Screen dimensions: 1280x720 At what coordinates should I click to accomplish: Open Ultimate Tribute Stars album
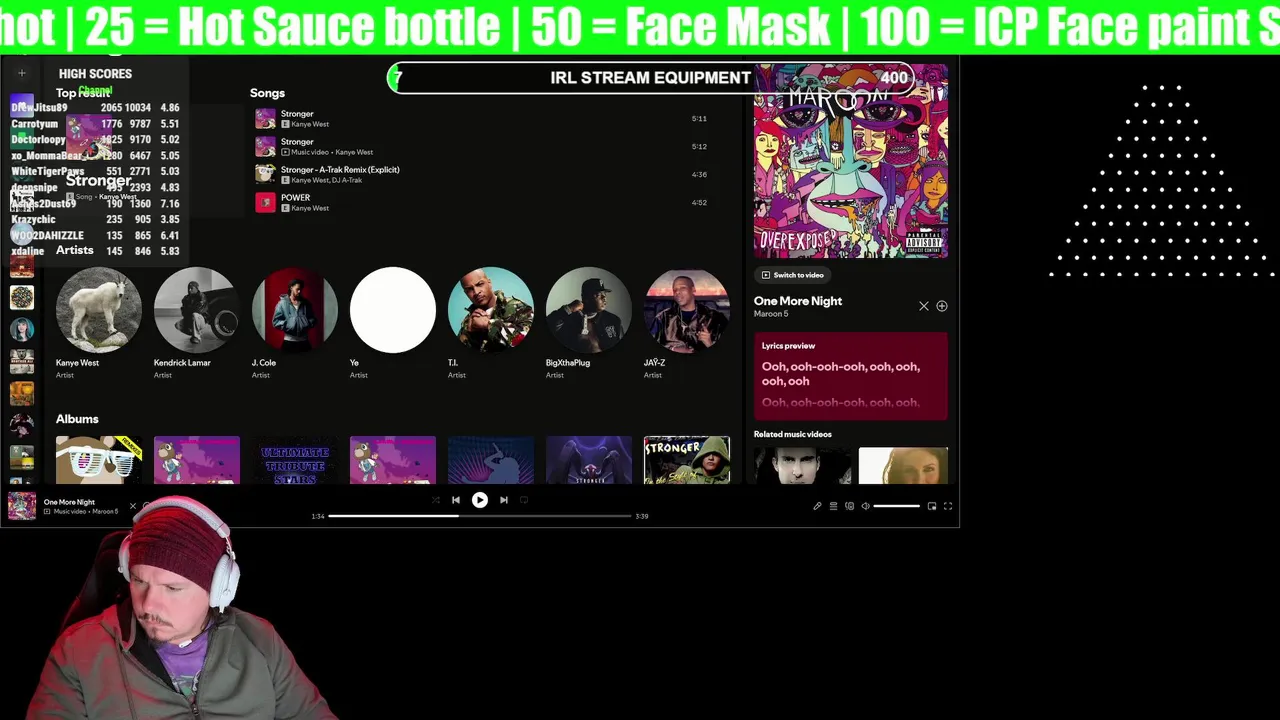295,460
